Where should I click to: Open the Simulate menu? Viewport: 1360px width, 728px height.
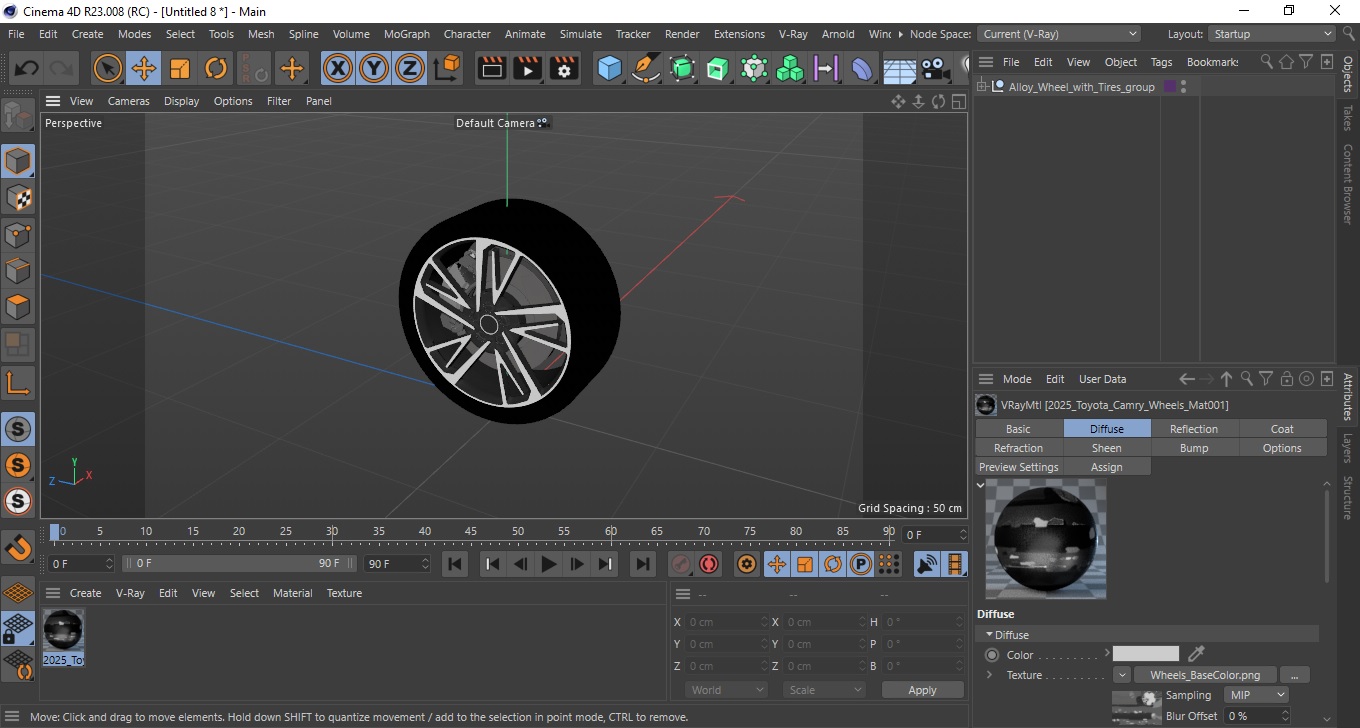point(580,34)
